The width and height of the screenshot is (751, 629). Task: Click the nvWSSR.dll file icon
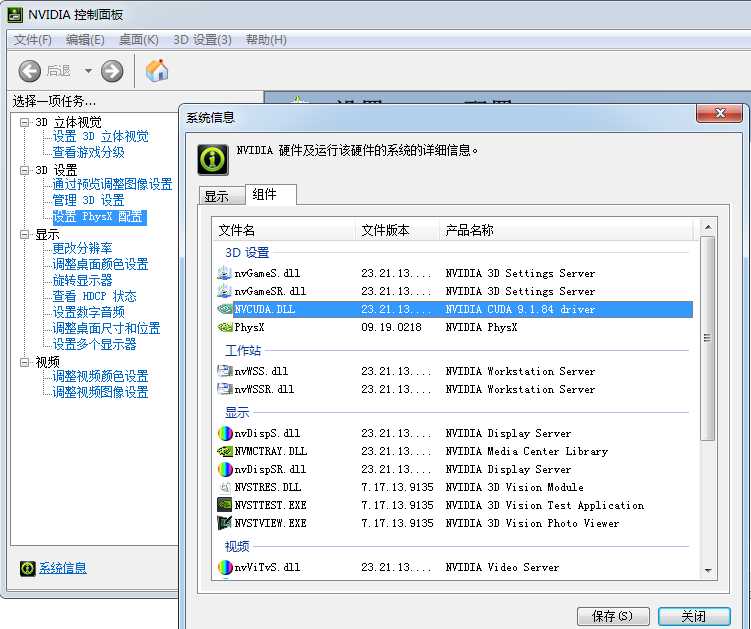(x=225, y=389)
